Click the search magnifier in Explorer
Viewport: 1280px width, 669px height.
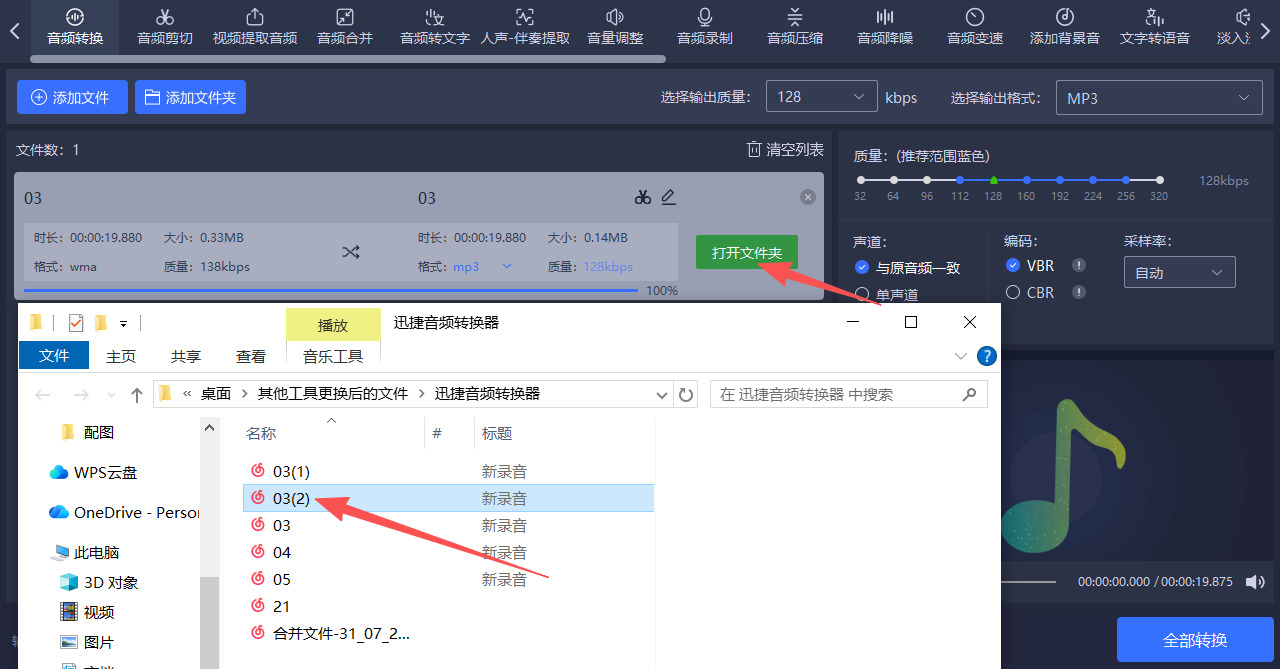coord(969,395)
